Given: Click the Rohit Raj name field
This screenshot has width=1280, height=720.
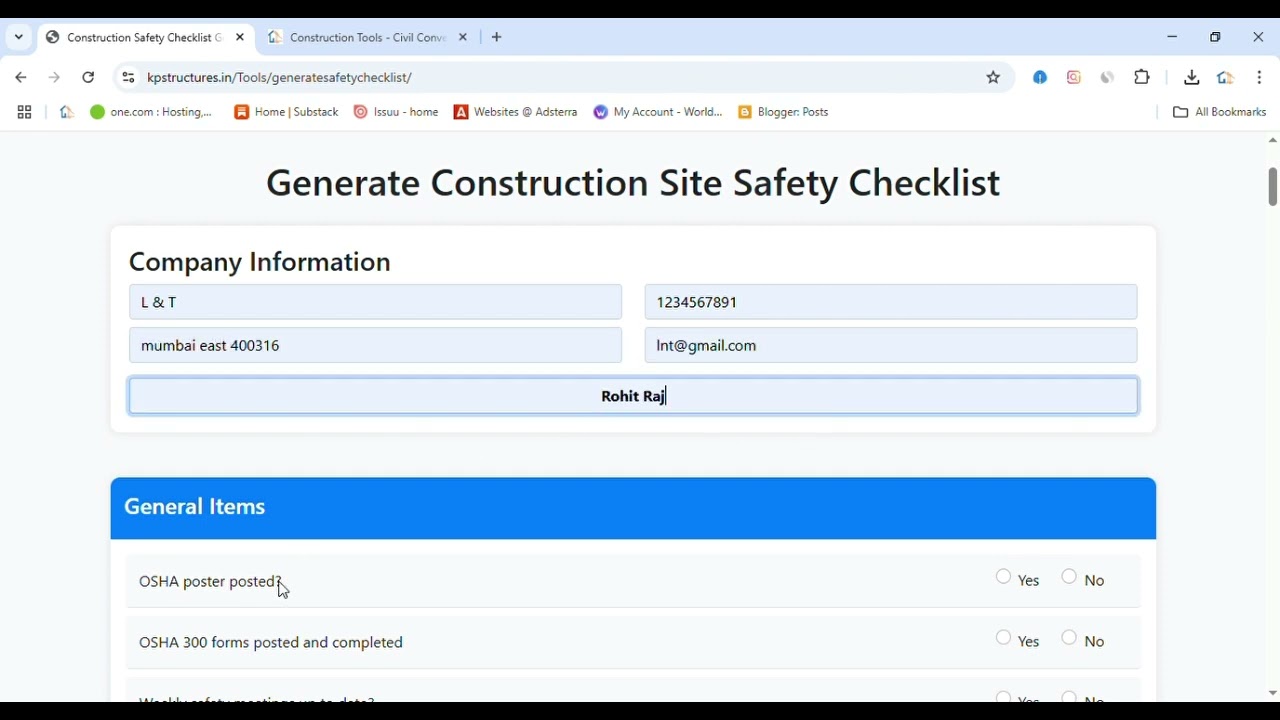Looking at the screenshot, I should click(x=634, y=397).
